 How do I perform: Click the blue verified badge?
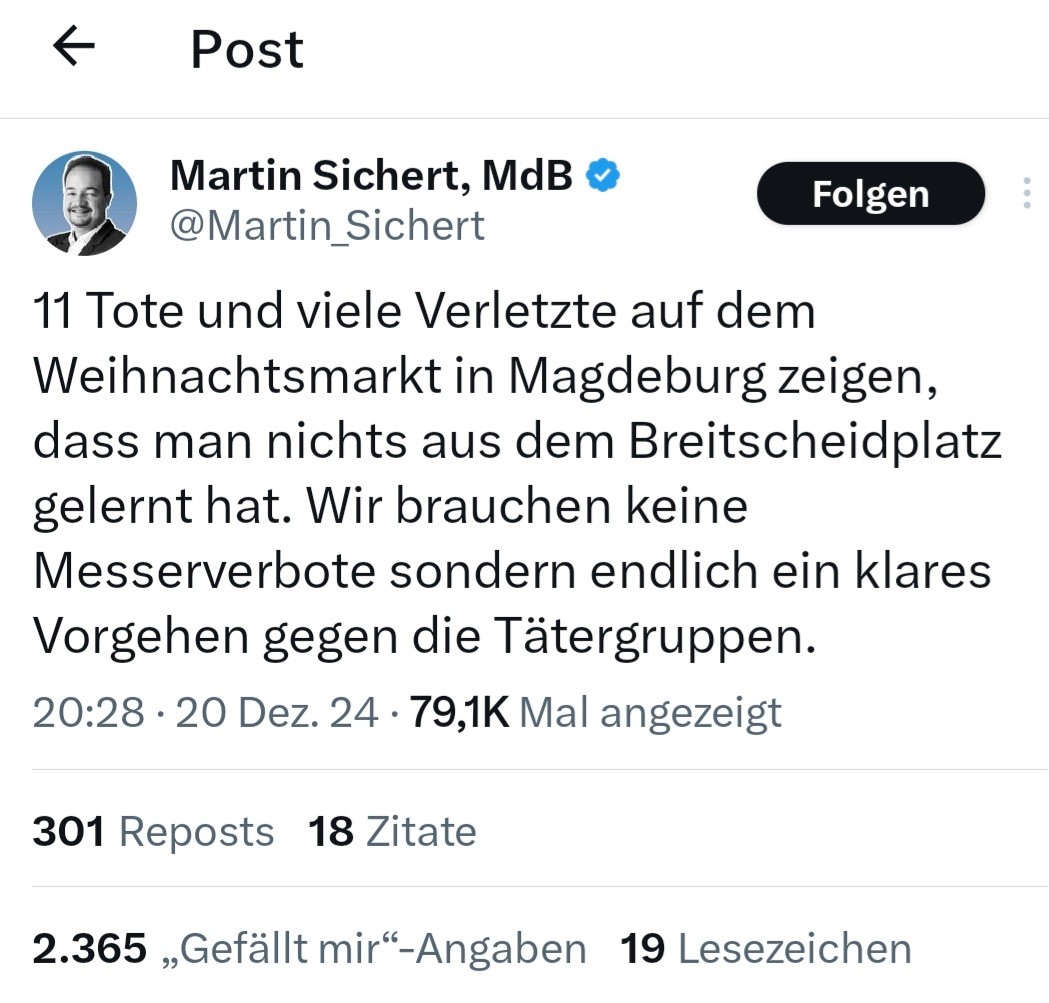[x=602, y=176]
